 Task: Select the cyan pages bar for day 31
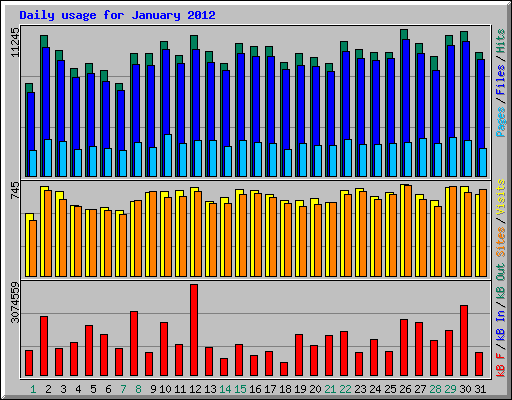click(483, 162)
